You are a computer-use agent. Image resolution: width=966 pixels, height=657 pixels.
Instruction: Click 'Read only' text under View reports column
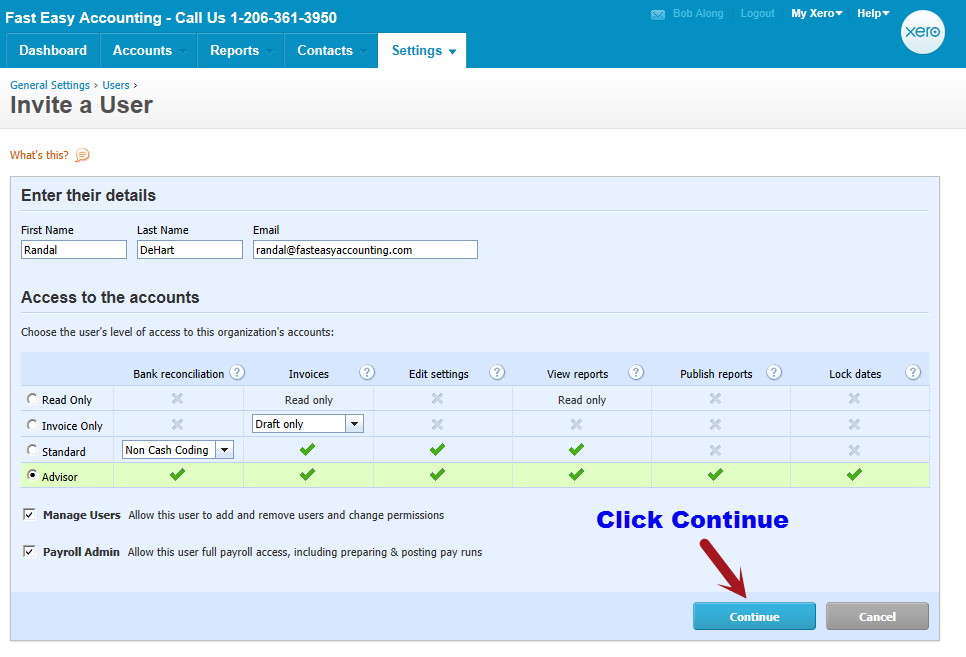pyautogui.click(x=582, y=400)
